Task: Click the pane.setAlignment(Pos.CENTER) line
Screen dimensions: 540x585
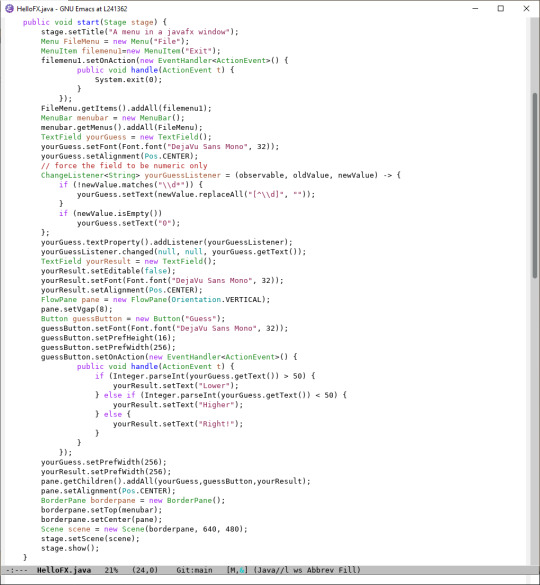Action: coord(108,491)
